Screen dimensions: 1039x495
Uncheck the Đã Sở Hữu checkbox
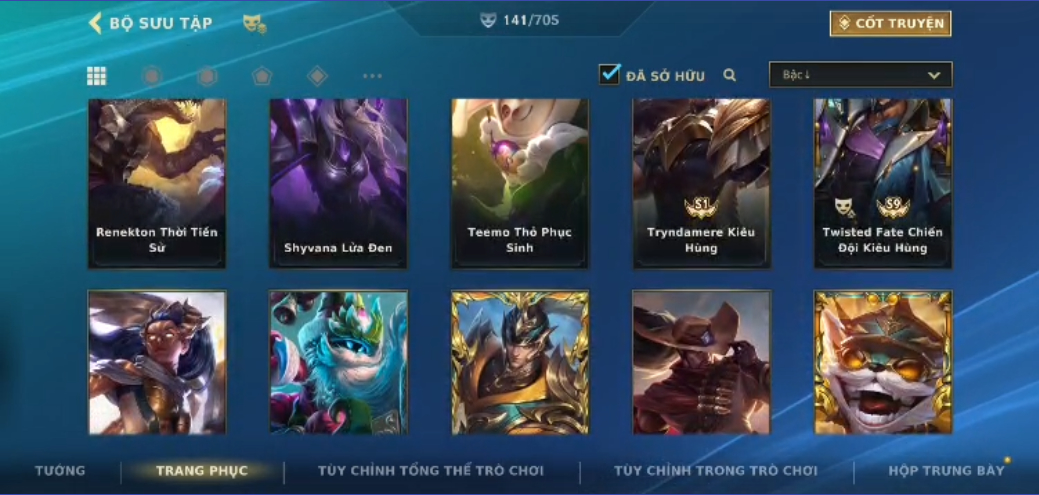pyautogui.click(x=609, y=74)
